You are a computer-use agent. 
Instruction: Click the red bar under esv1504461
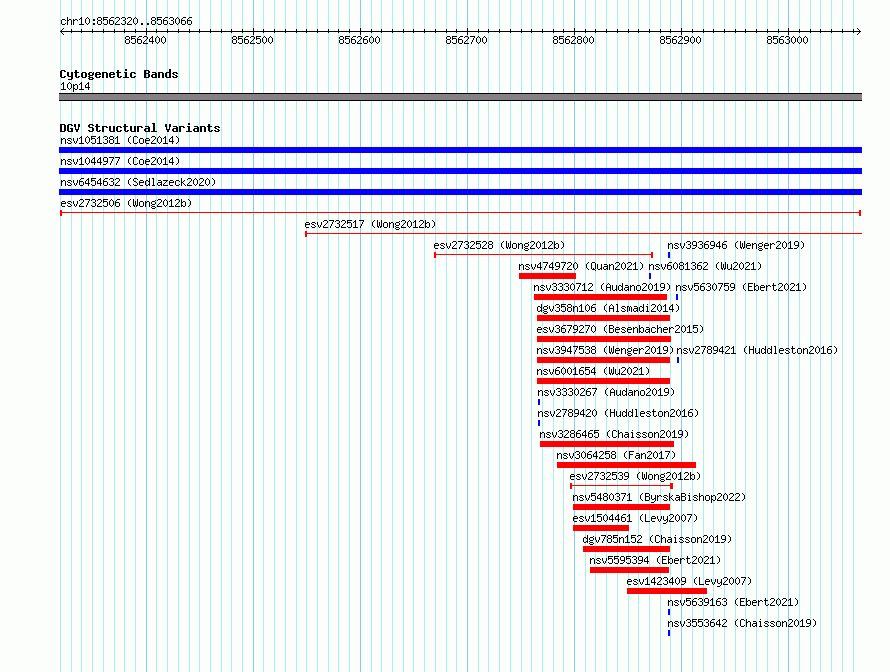[601, 528]
